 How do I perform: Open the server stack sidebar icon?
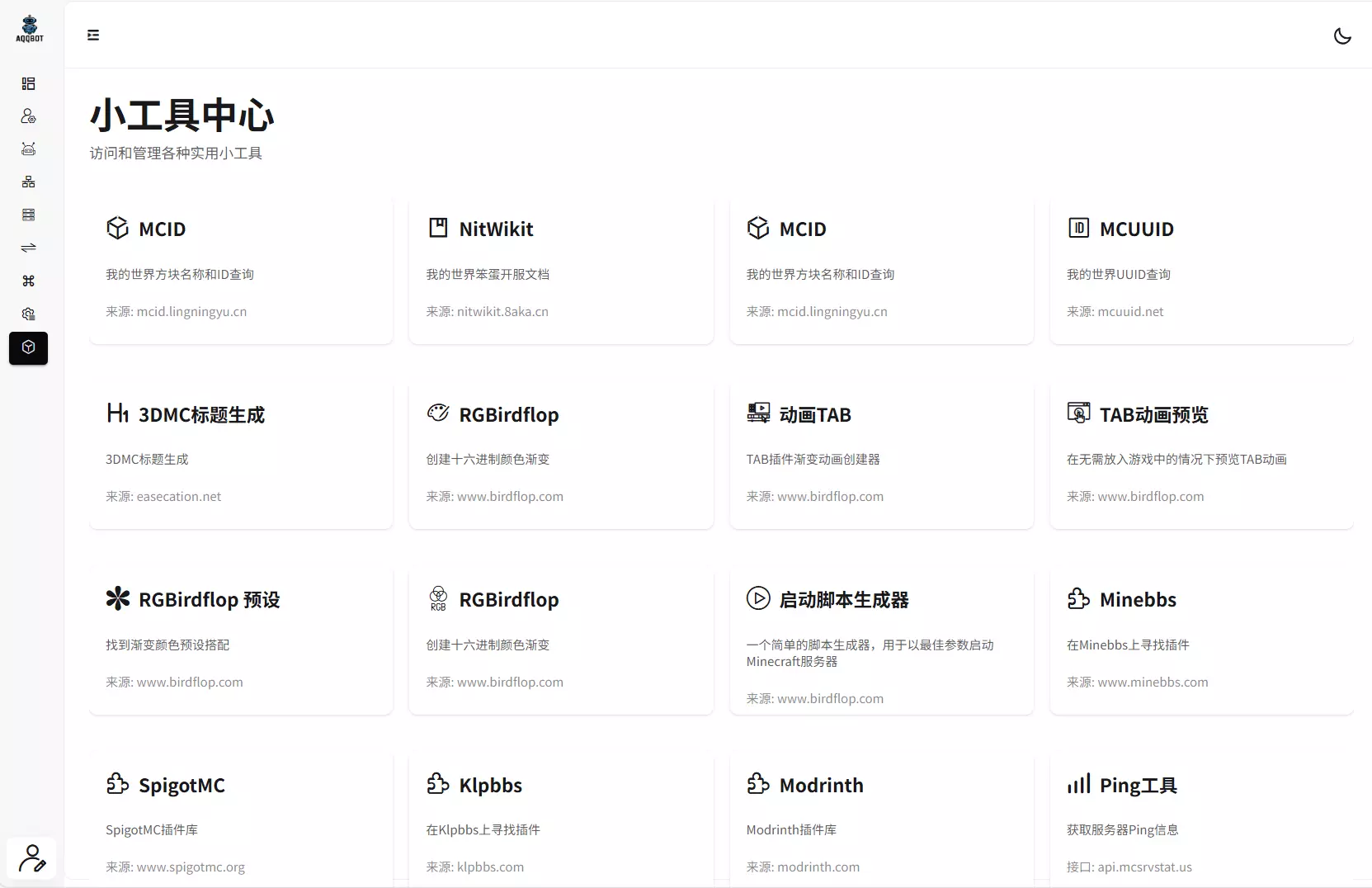[x=28, y=215]
